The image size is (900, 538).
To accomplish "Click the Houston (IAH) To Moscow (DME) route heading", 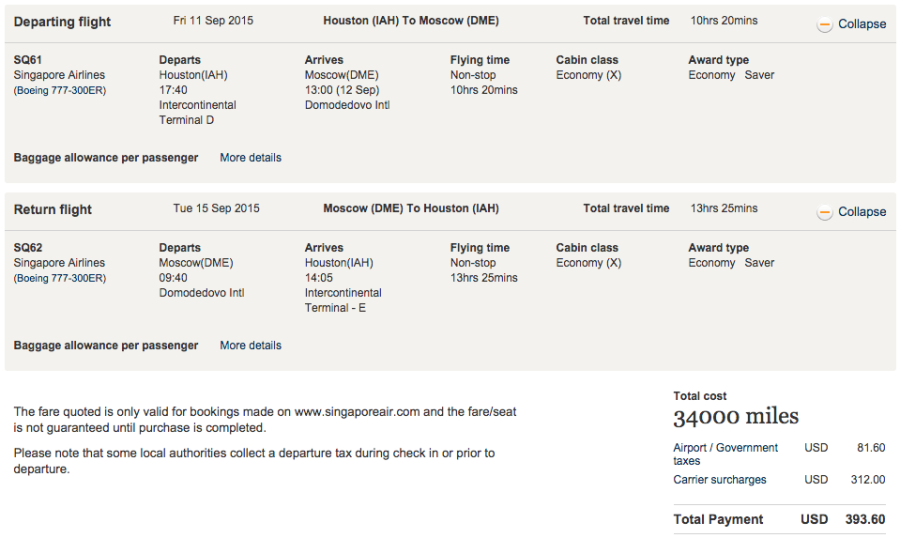I will pos(411,21).
